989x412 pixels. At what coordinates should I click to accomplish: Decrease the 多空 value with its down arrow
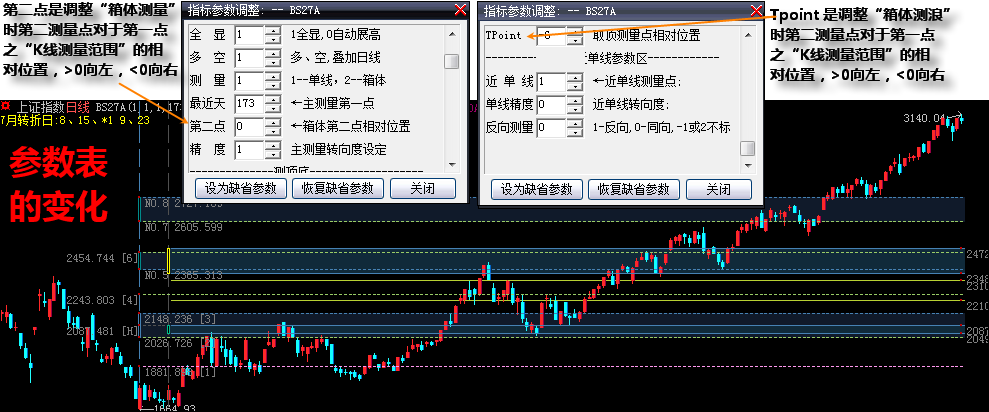pyautogui.click(x=272, y=62)
